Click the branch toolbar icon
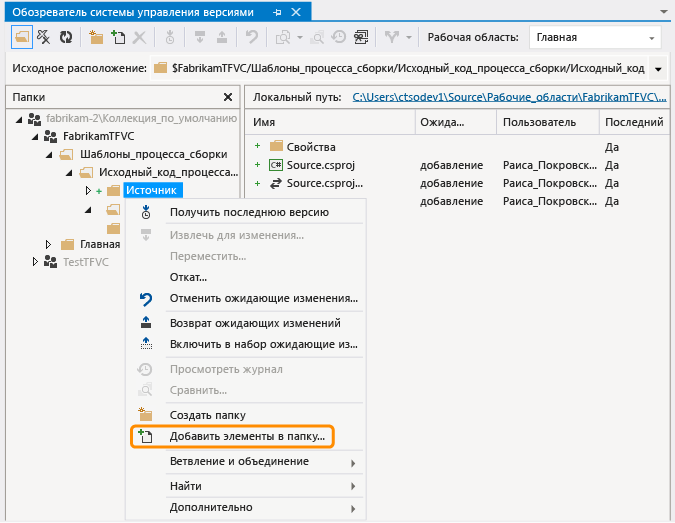 [392, 37]
